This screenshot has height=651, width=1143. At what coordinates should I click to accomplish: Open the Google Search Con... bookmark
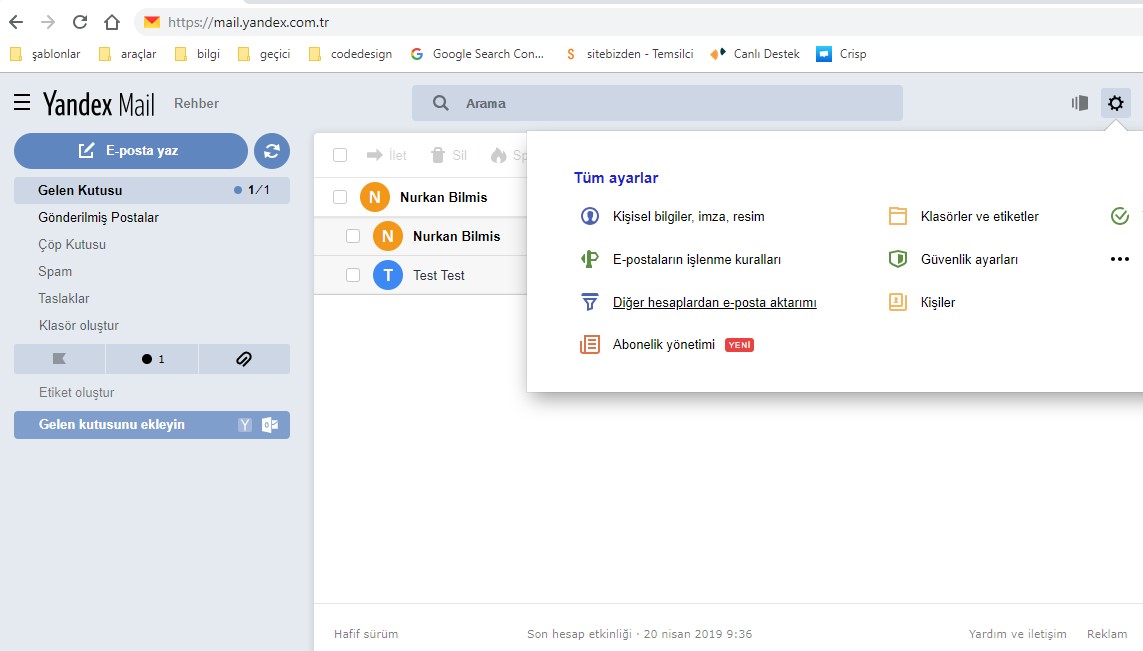coord(477,54)
